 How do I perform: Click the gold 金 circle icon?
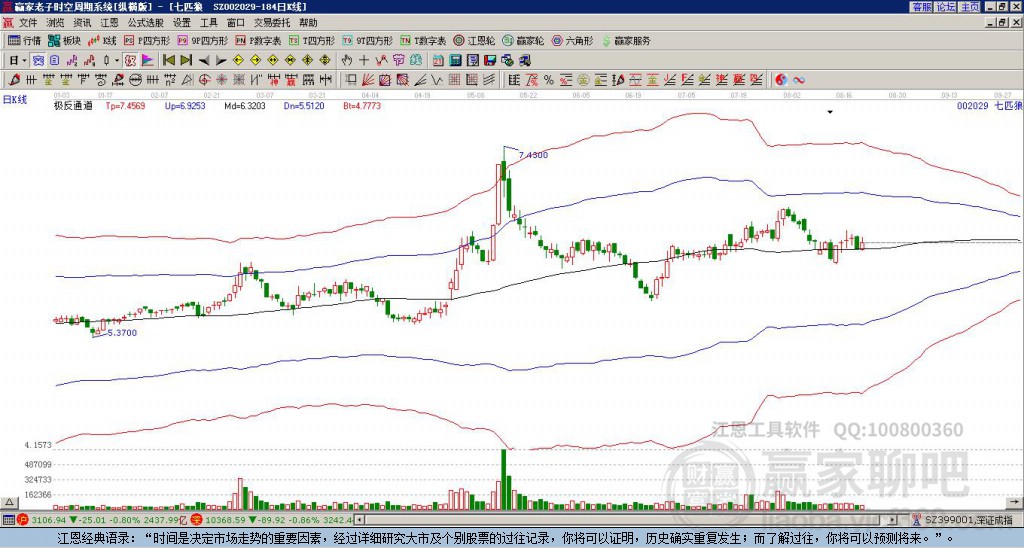click(x=583, y=80)
